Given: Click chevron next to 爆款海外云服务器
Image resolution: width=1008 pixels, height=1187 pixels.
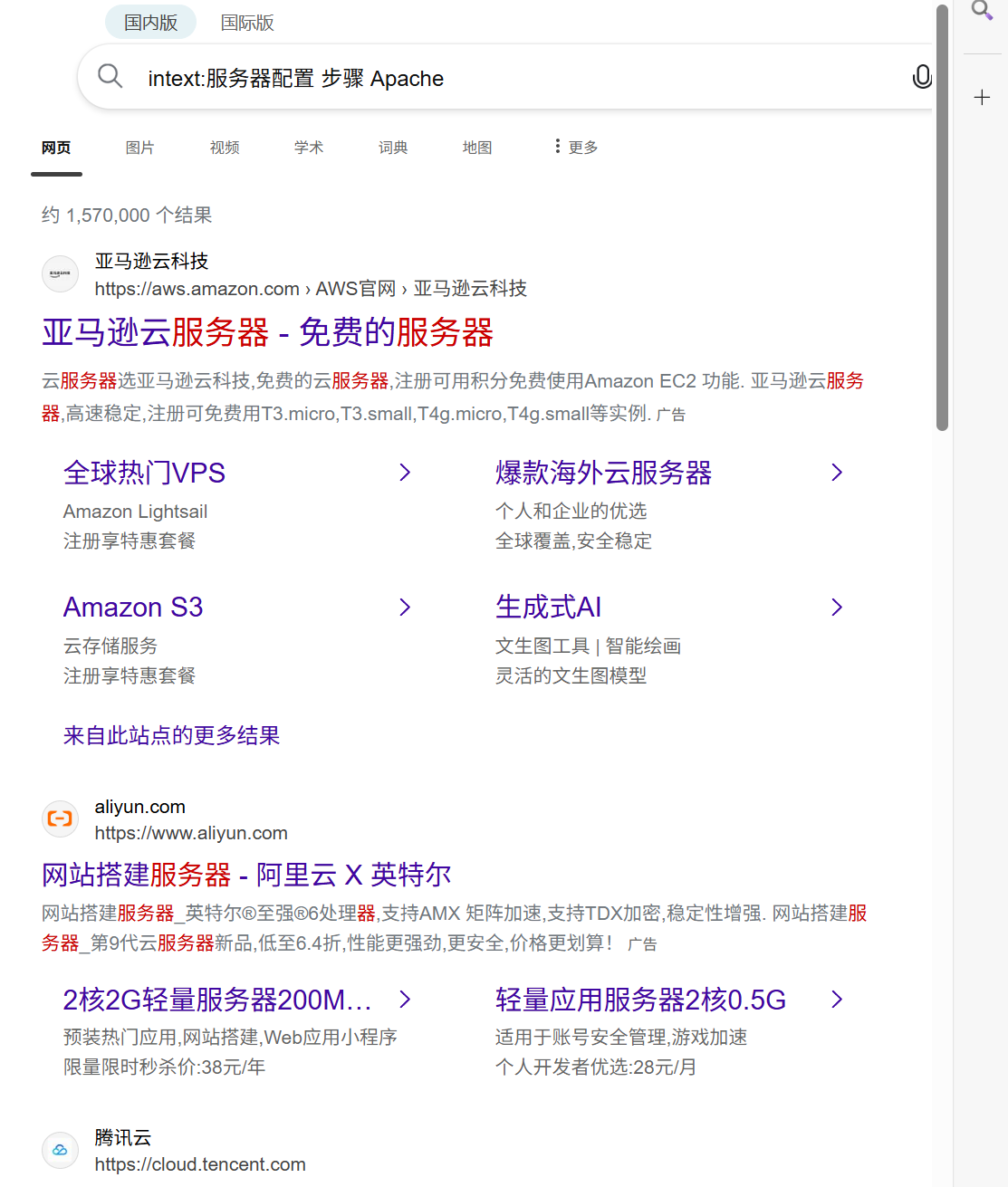Looking at the screenshot, I should click(x=837, y=473).
